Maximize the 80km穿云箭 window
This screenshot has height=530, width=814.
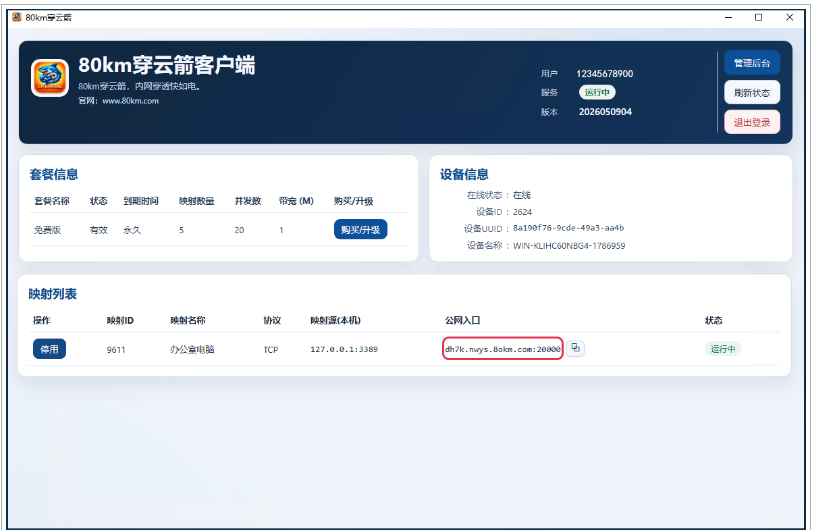coord(758,17)
